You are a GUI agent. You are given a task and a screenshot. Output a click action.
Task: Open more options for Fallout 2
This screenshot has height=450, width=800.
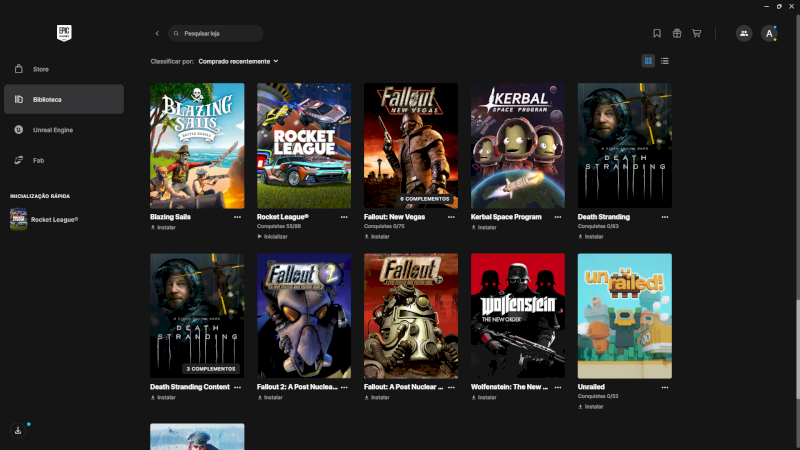pyautogui.click(x=344, y=387)
